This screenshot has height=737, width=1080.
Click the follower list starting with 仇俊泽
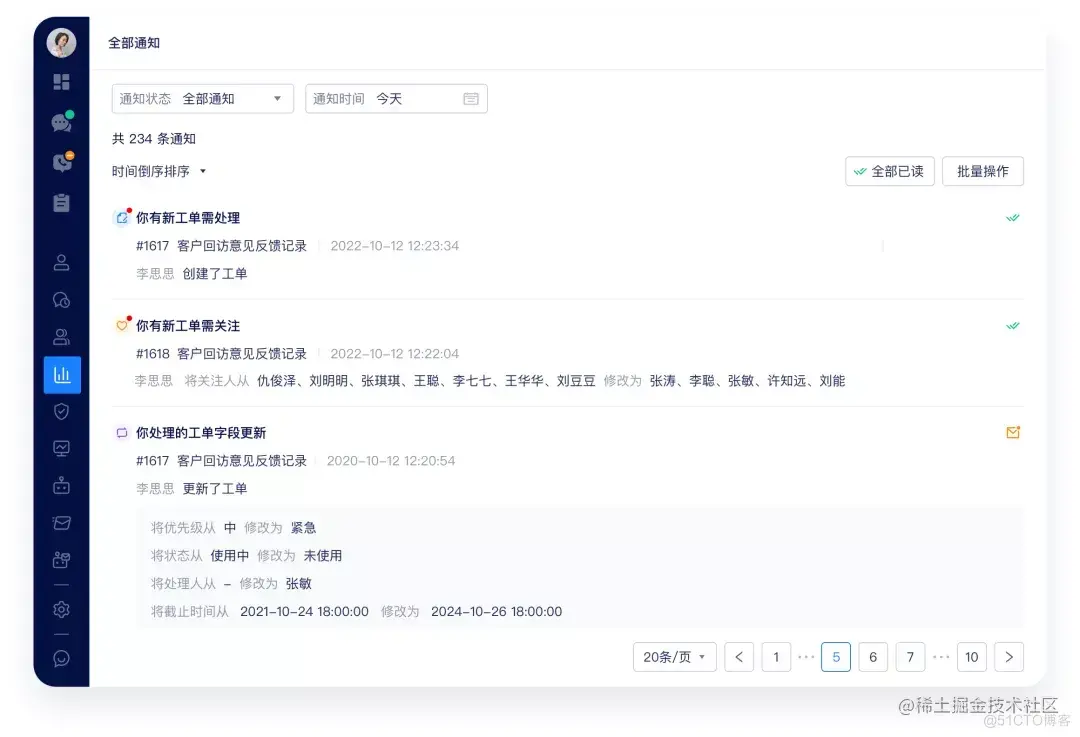tap(426, 381)
